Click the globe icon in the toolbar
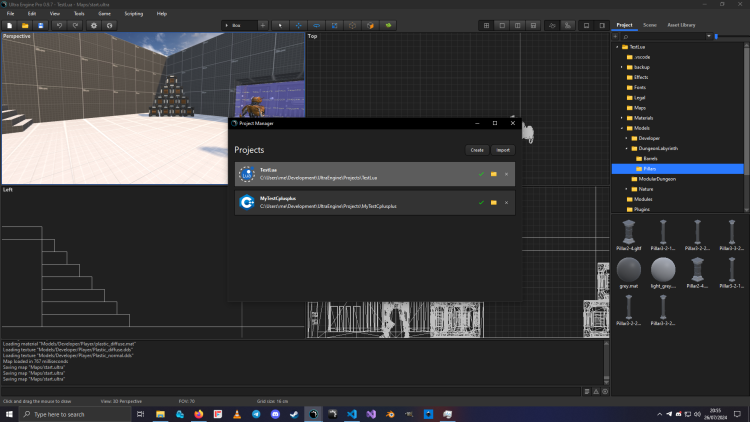 coord(110,25)
